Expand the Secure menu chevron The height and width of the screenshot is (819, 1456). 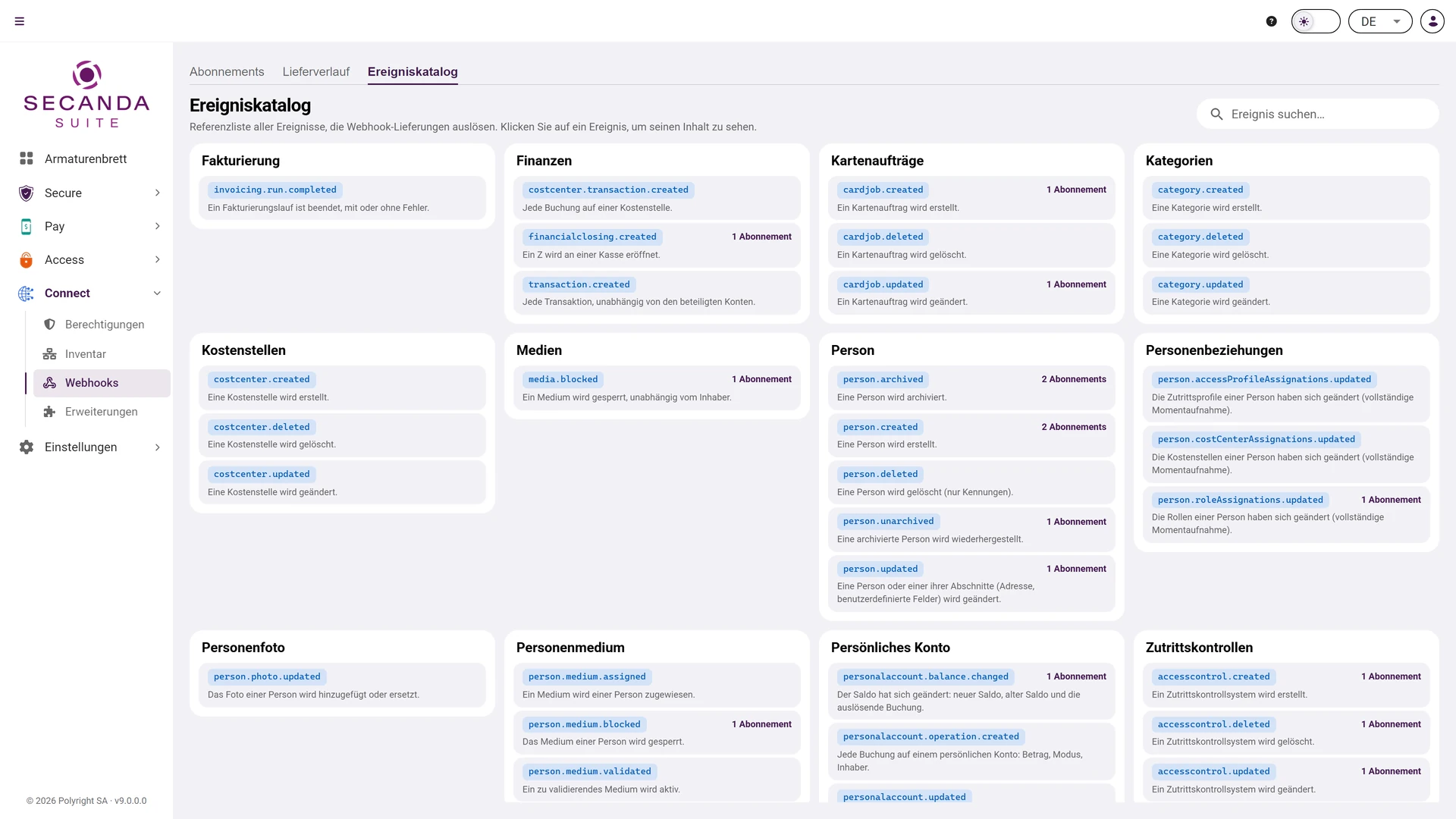coord(157,193)
